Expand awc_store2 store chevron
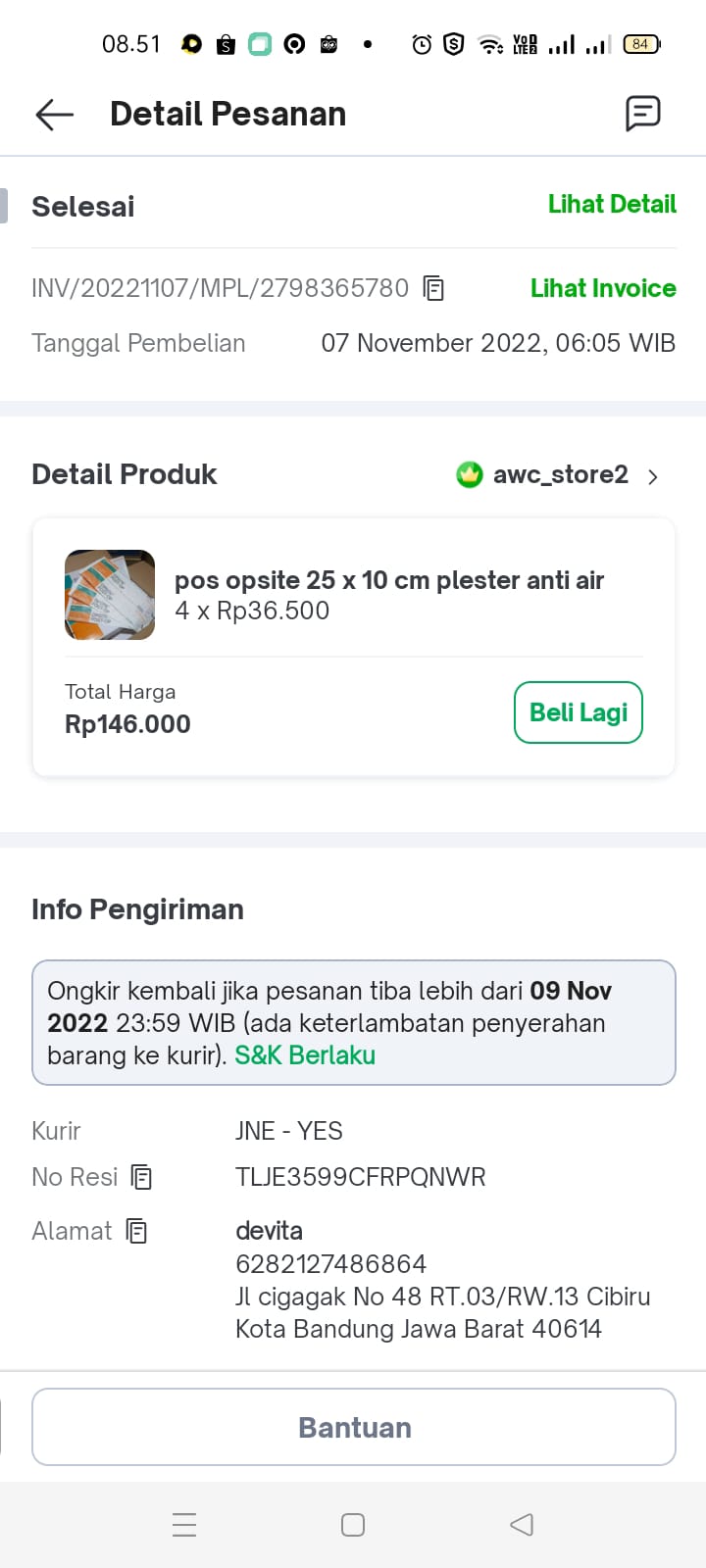Image resolution: width=706 pixels, height=1568 pixels. pyautogui.click(x=653, y=476)
